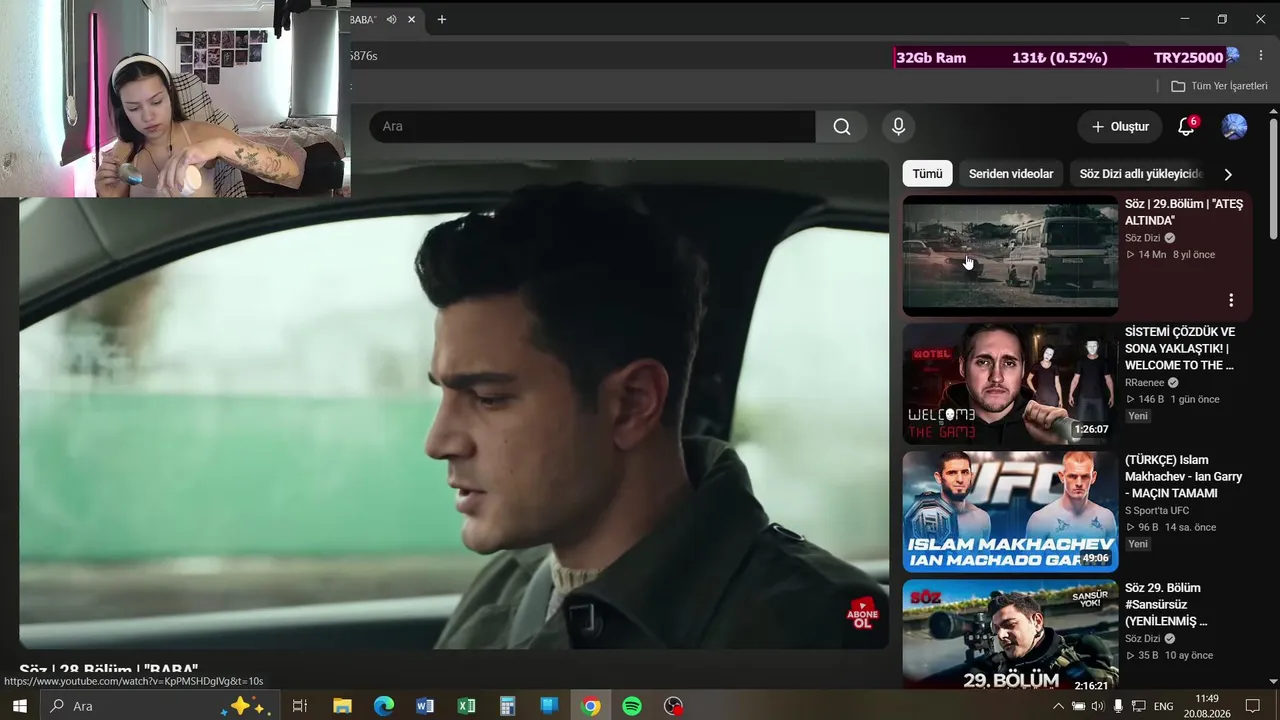Image resolution: width=1280 pixels, height=720 pixels.
Task: Click the YouTube search magnifier button
Action: [842, 127]
